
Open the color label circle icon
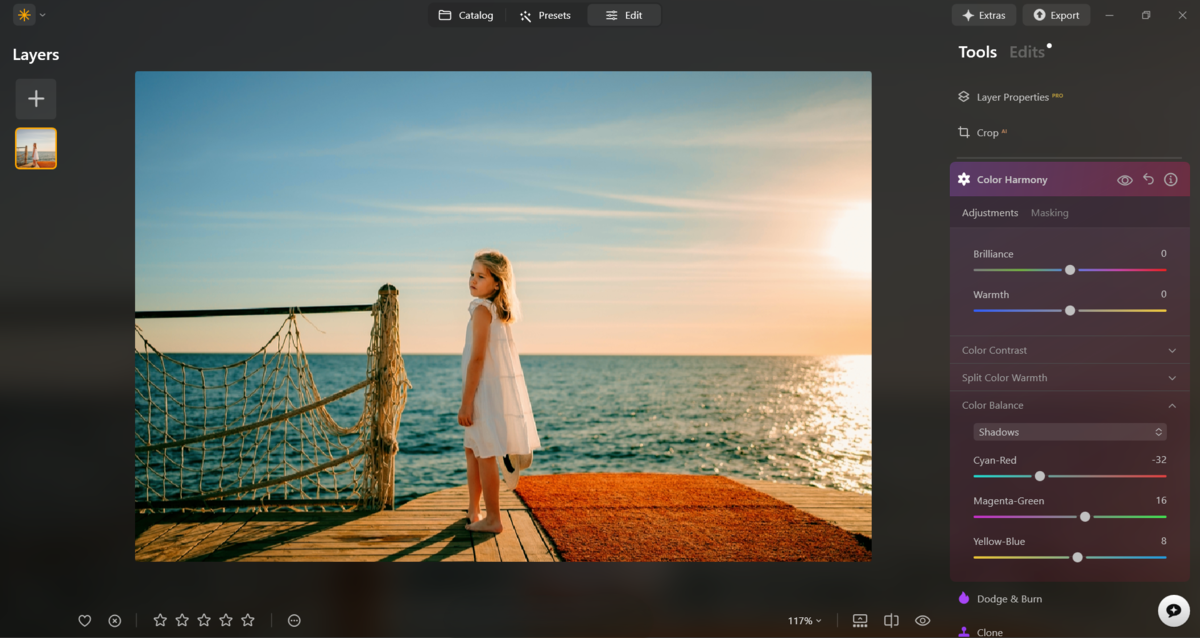pos(294,621)
